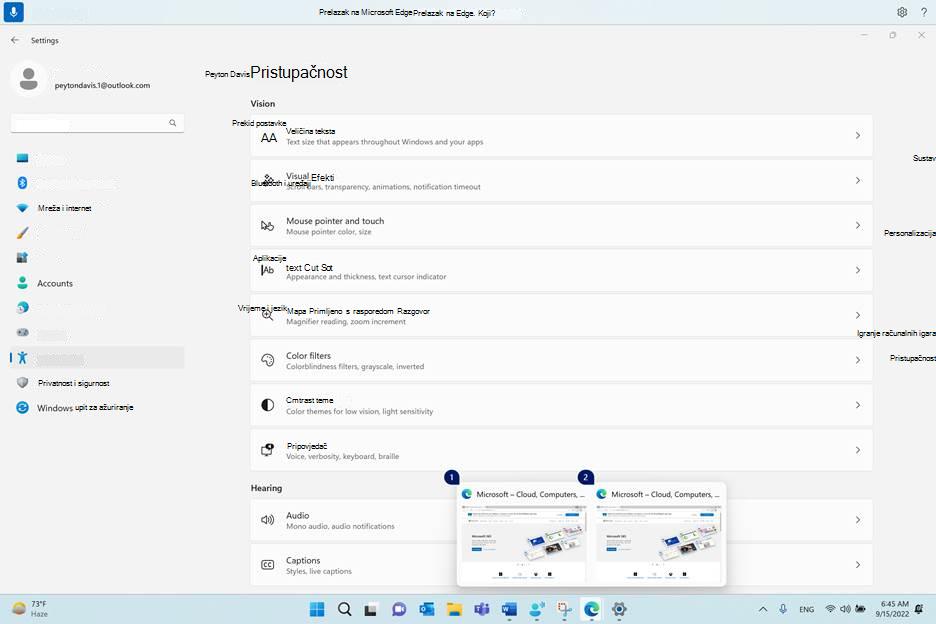Click the Narrator row icon

(267, 450)
